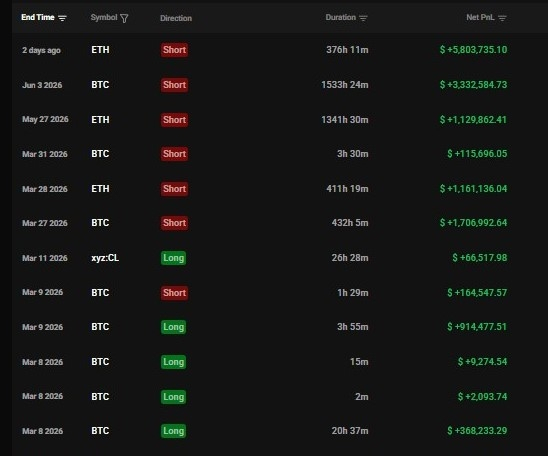The height and width of the screenshot is (456, 548).
Task: Click the $+9,274.54 net PnL value
Action: (x=482, y=362)
